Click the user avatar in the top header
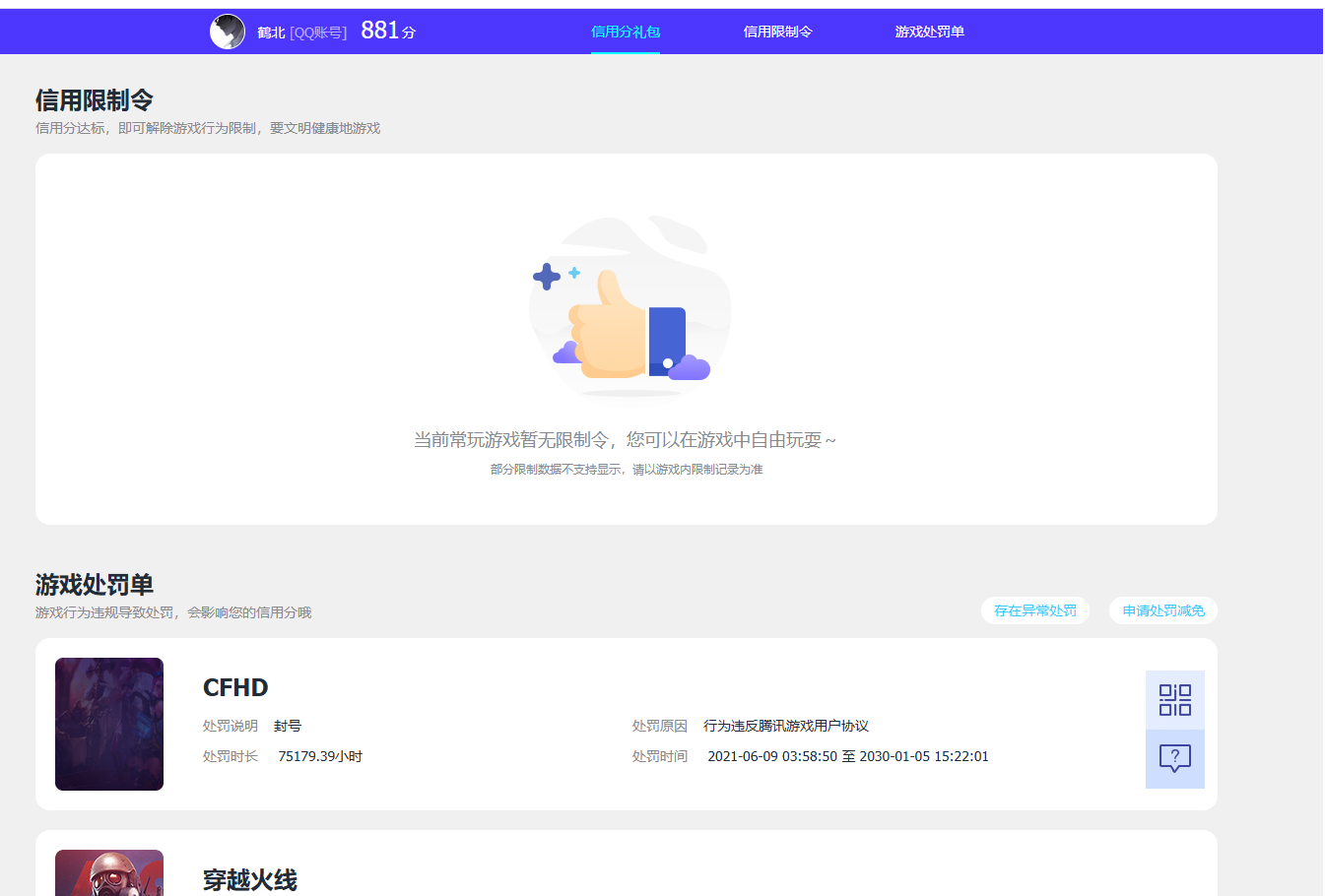This screenshot has height=896, width=1325. coord(228,31)
